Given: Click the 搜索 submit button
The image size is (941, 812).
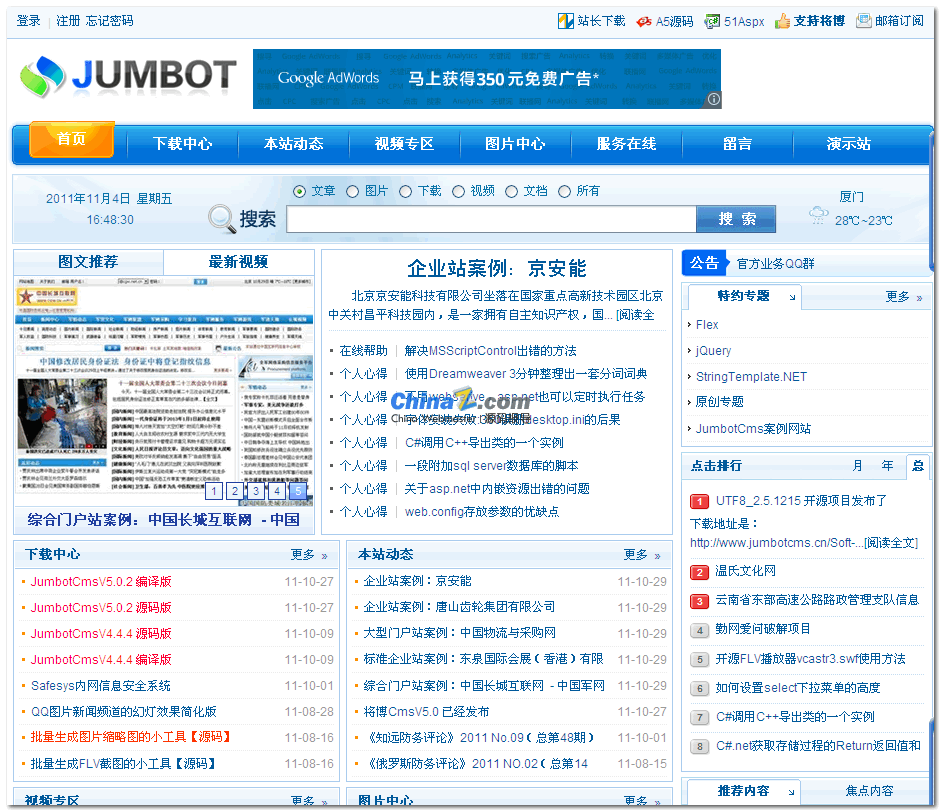Looking at the screenshot, I should [x=736, y=219].
